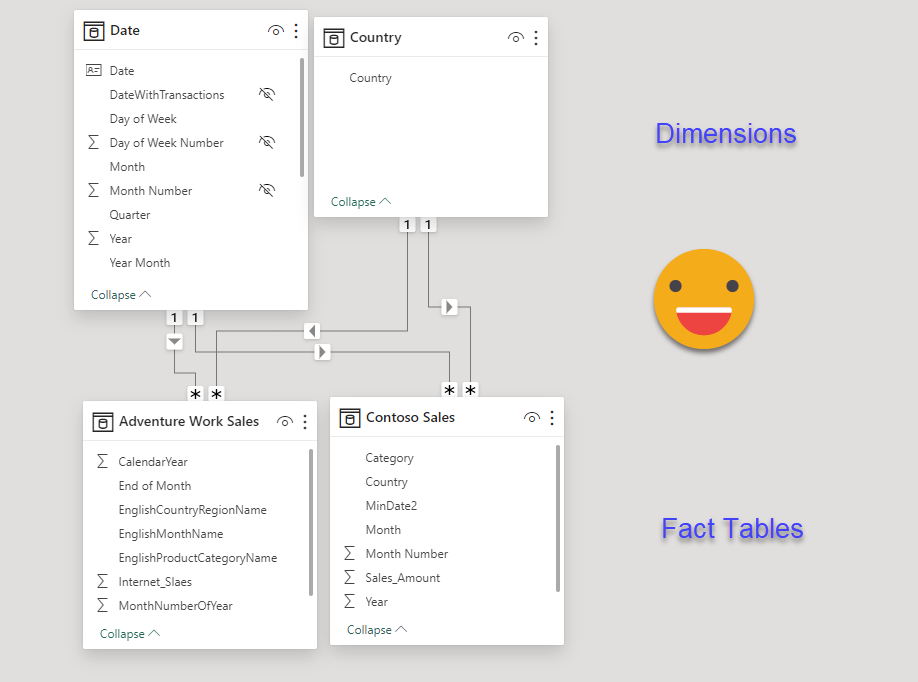Hide the Adventure Work Sales table
This screenshot has height=682, width=918.
285,422
